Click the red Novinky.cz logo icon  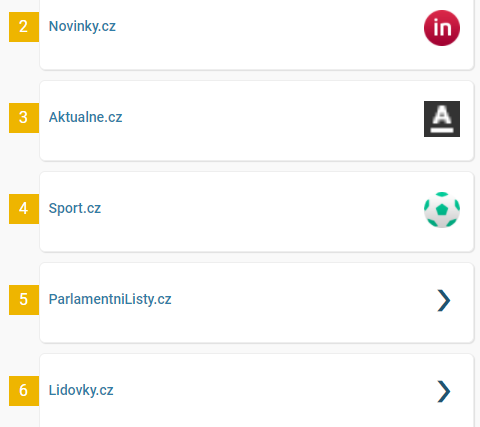(442, 28)
